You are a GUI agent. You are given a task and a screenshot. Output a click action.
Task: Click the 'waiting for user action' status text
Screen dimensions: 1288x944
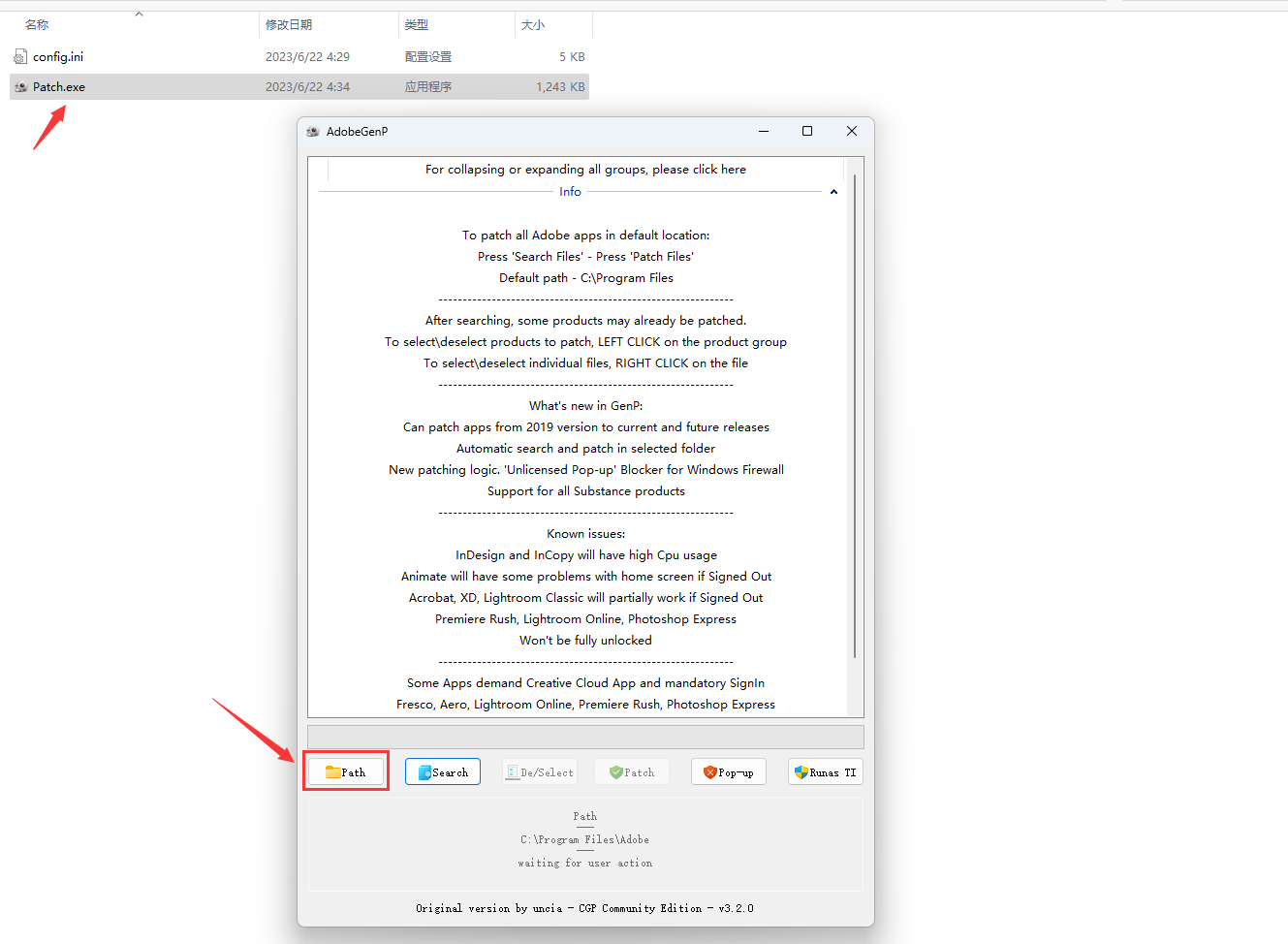pyautogui.click(x=585, y=864)
